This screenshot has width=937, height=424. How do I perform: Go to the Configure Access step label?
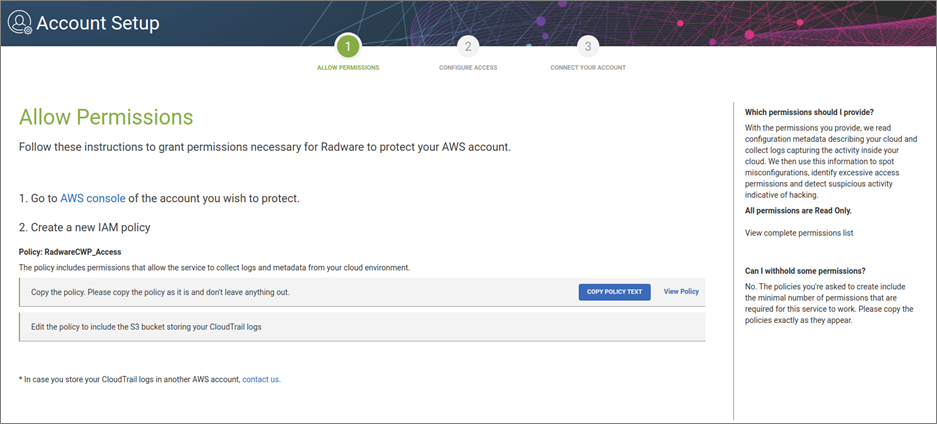tap(468, 67)
